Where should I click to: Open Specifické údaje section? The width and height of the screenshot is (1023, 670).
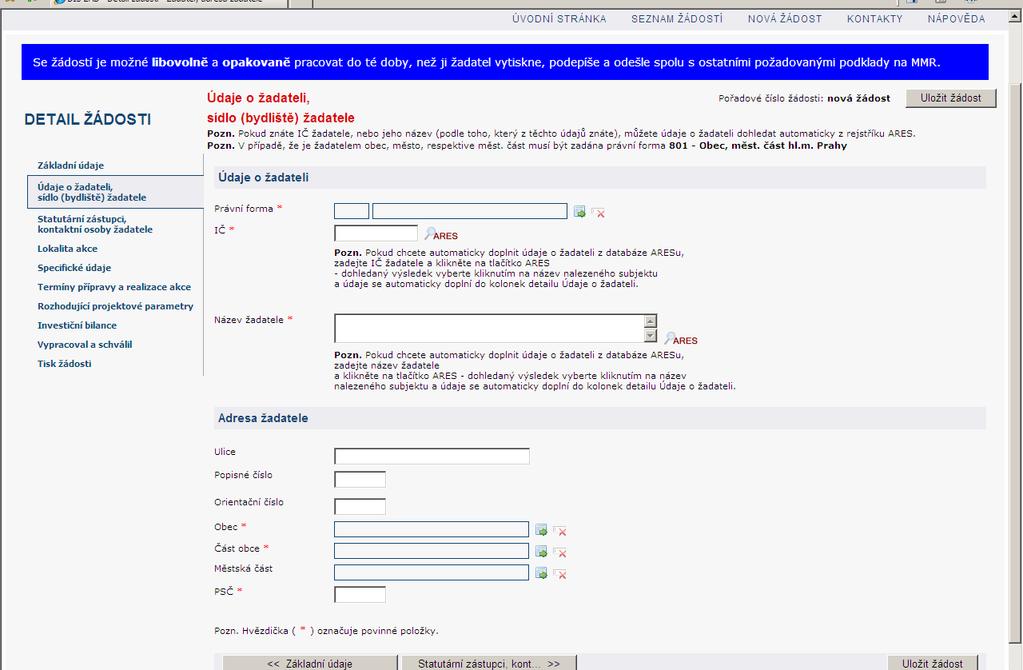(74, 267)
